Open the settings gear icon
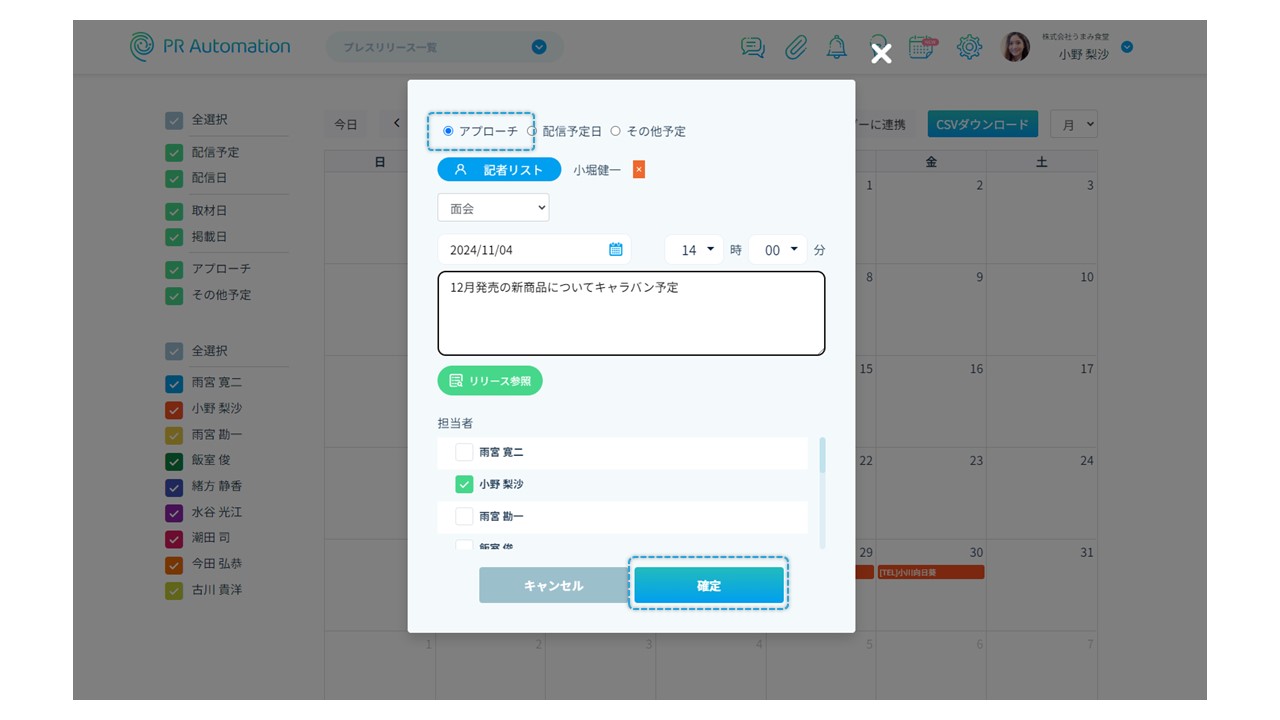1280x720 pixels. point(968,47)
